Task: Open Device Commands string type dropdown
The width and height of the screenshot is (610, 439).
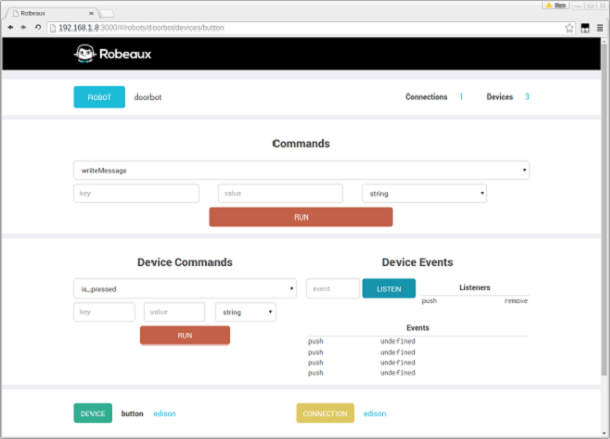Action: [246, 312]
